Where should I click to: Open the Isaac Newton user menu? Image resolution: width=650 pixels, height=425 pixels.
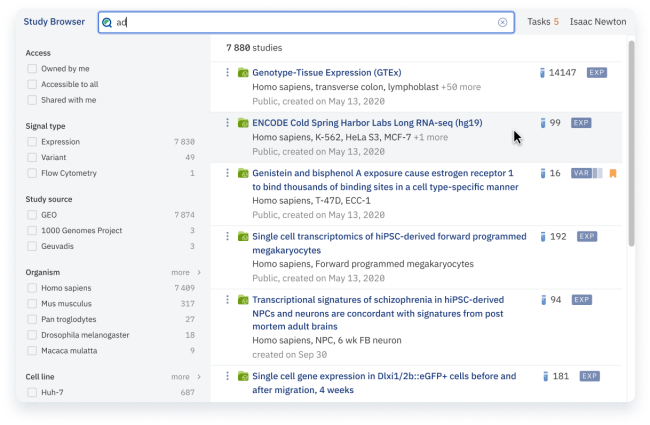coord(598,22)
